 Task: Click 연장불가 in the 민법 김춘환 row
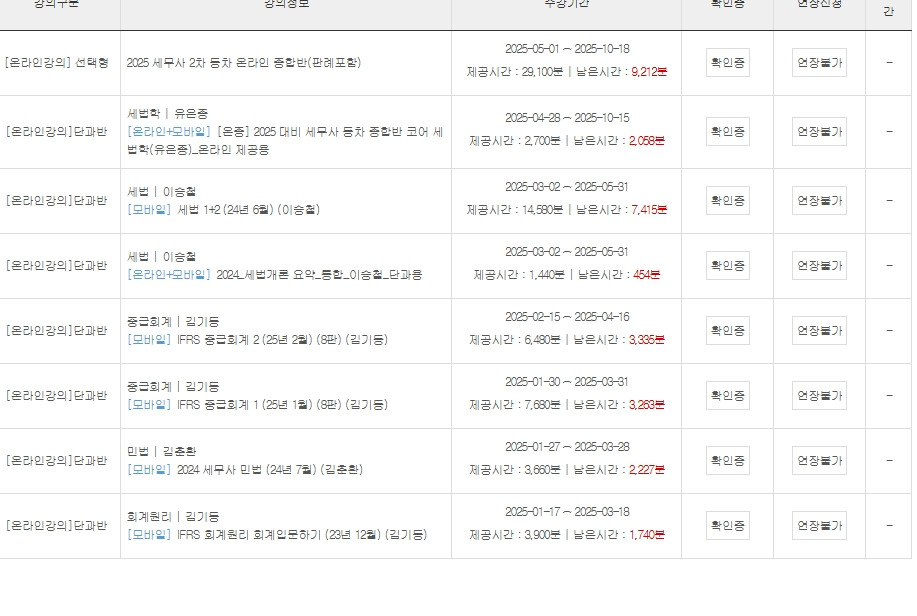819,460
